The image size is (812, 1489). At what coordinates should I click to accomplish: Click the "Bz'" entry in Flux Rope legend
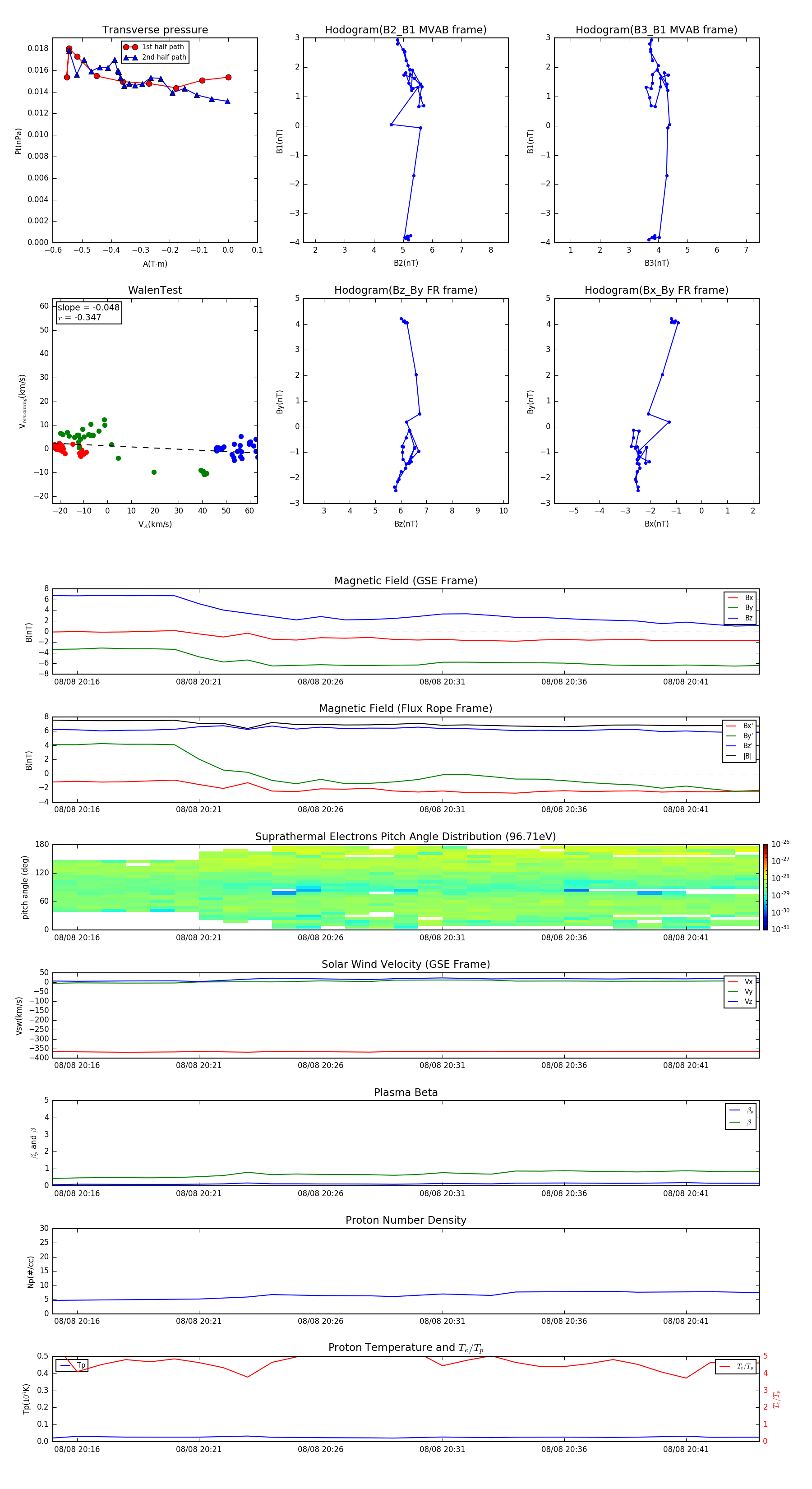(x=740, y=746)
